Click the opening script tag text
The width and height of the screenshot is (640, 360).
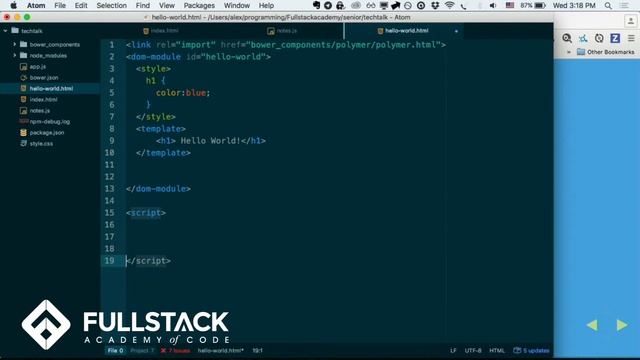pyautogui.click(x=146, y=213)
